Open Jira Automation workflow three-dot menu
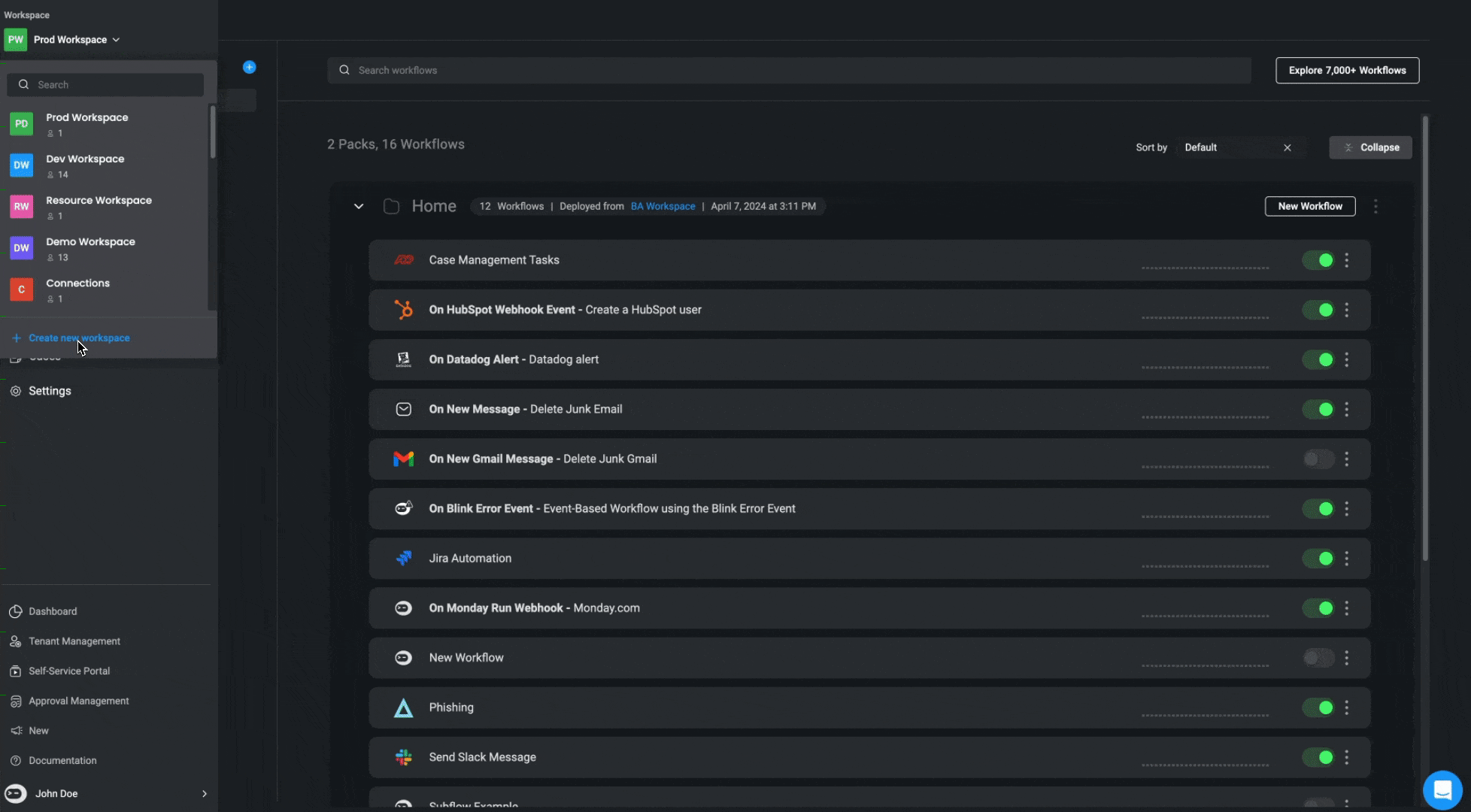1471x812 pixels. [1346, 559]
